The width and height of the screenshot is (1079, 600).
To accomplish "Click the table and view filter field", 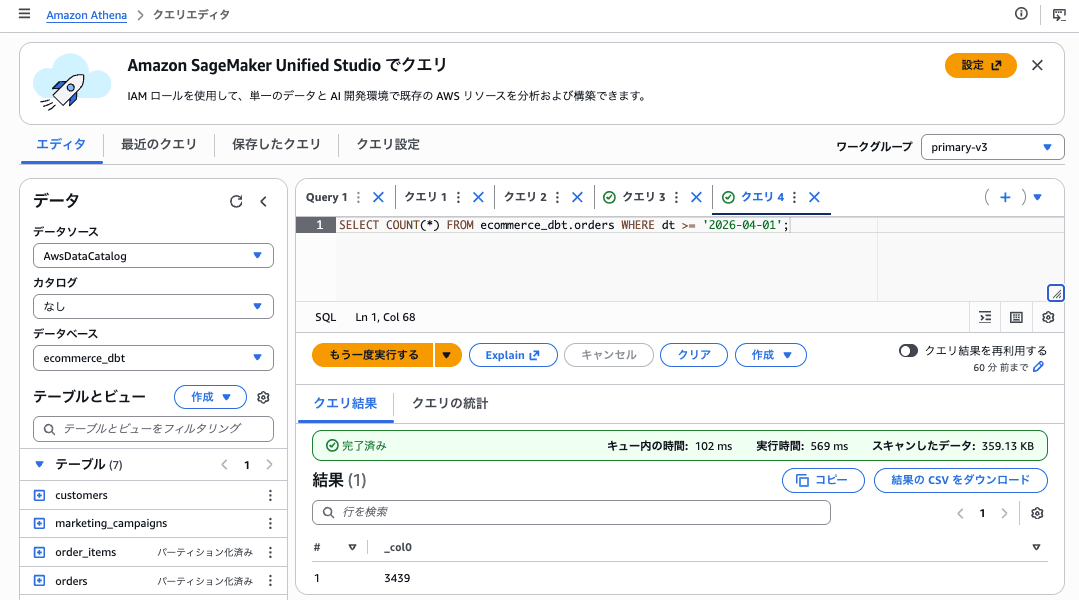I will click(153, 429).
